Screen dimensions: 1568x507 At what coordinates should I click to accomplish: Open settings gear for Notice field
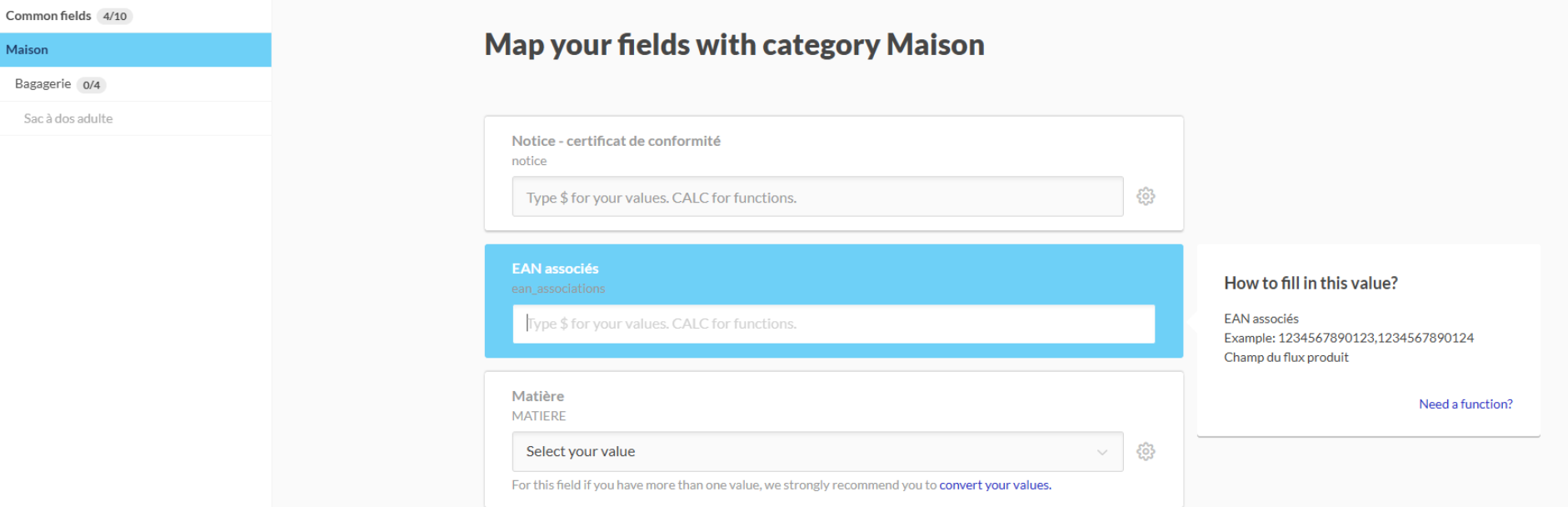(1146, 197)
